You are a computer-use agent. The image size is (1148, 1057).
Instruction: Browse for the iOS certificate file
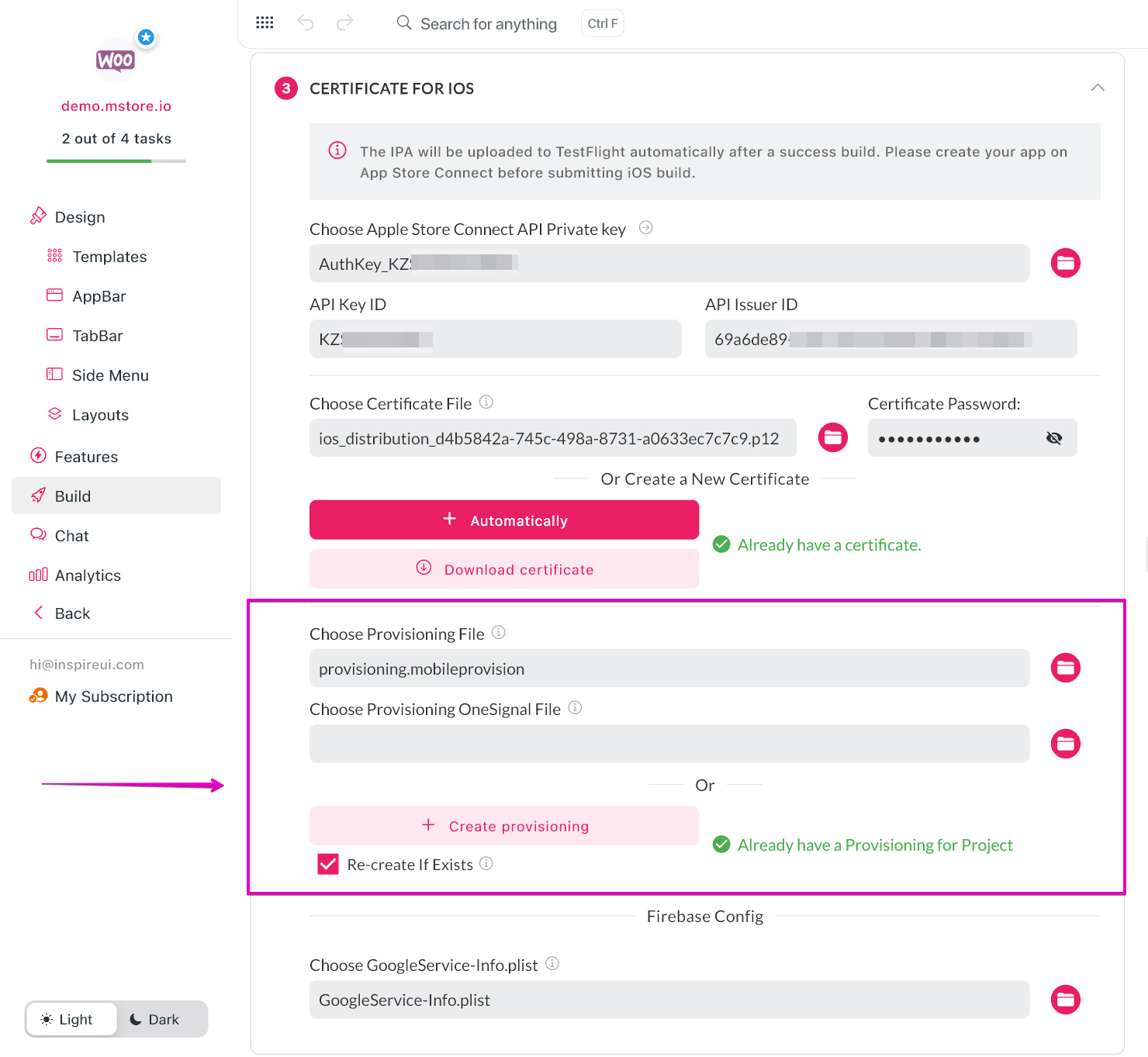[x=832, y=437]
